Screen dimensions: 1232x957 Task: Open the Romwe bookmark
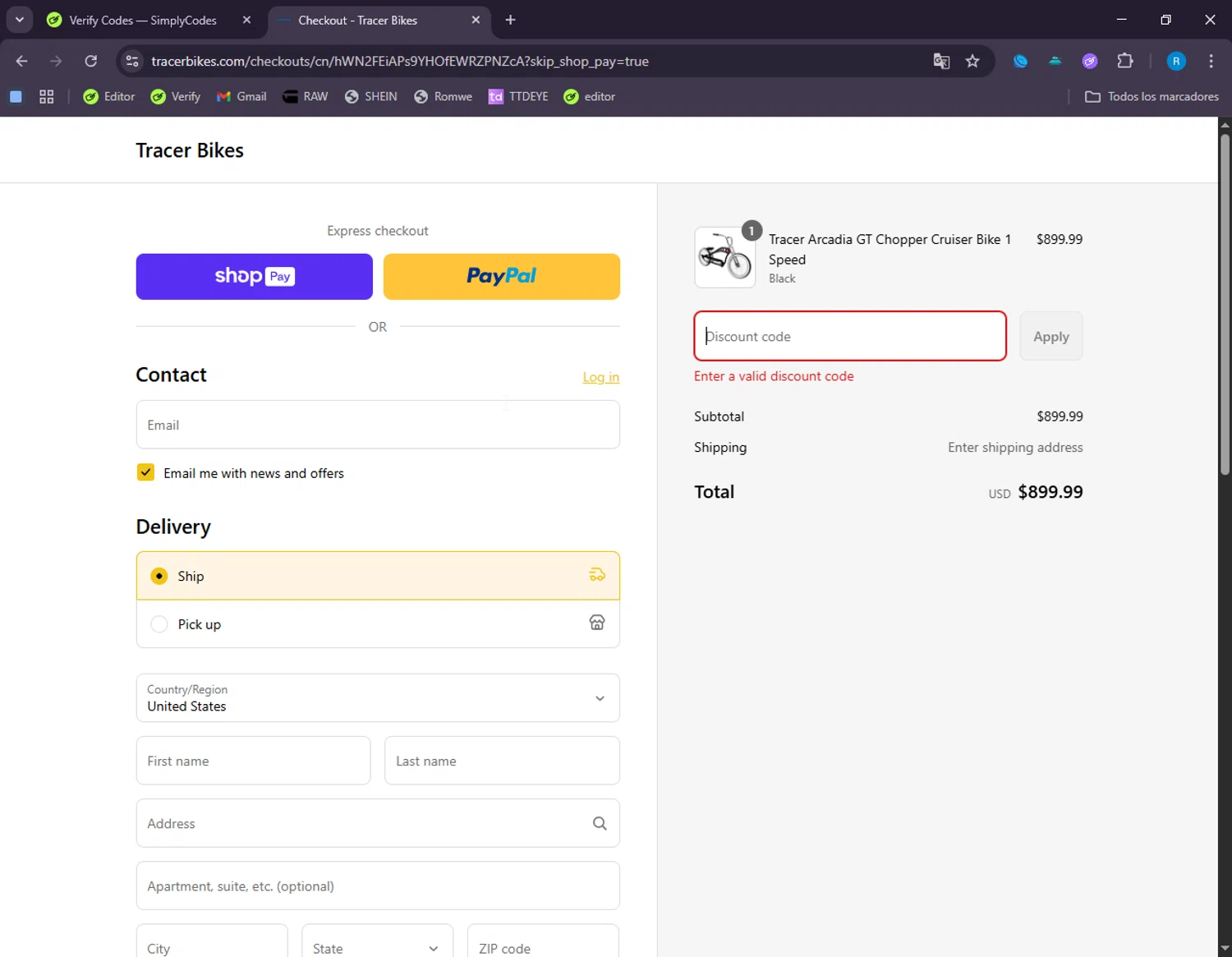(x=444, y=96)
